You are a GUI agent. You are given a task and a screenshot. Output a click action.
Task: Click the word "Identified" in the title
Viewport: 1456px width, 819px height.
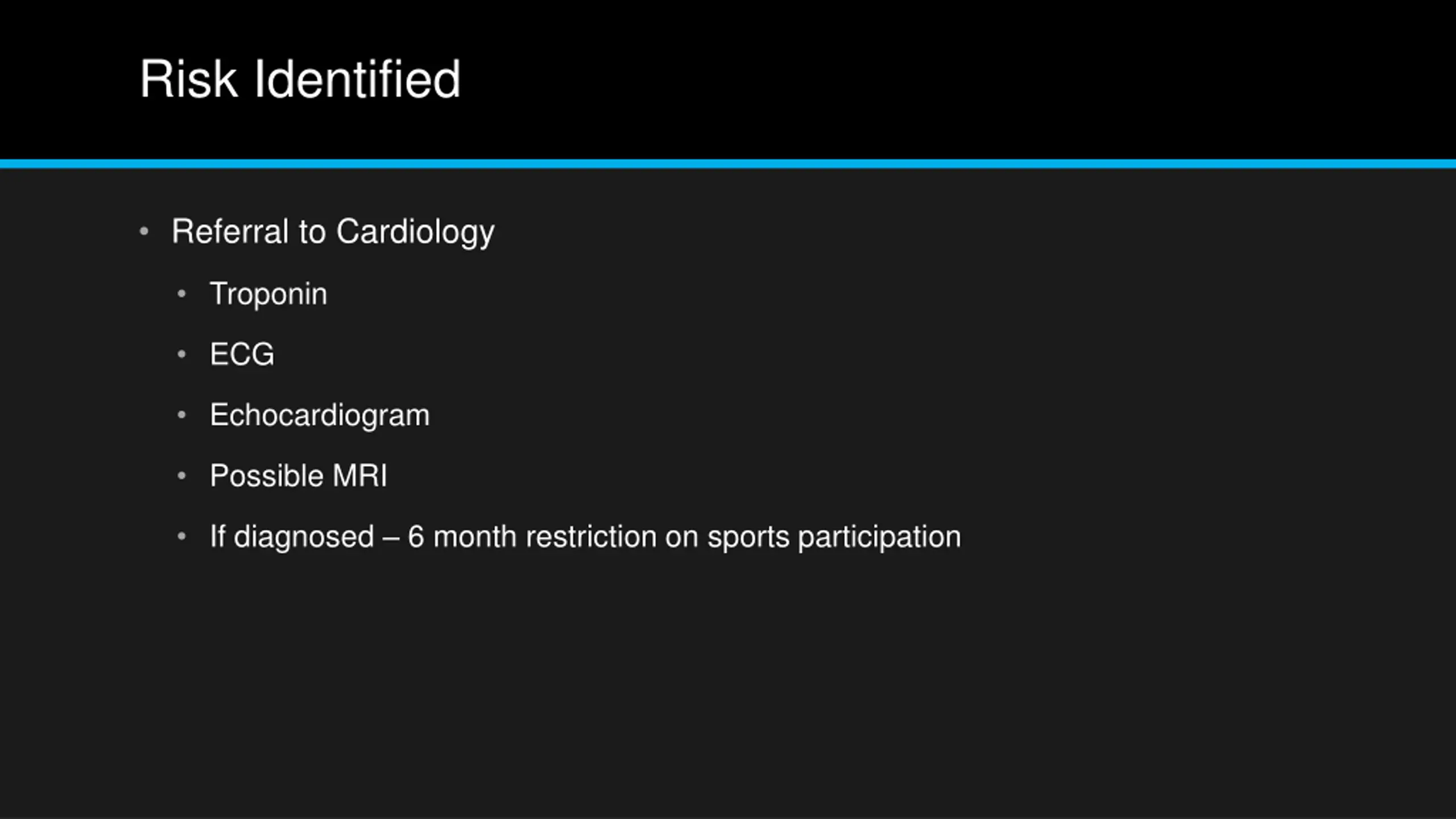tap(357, 79)
